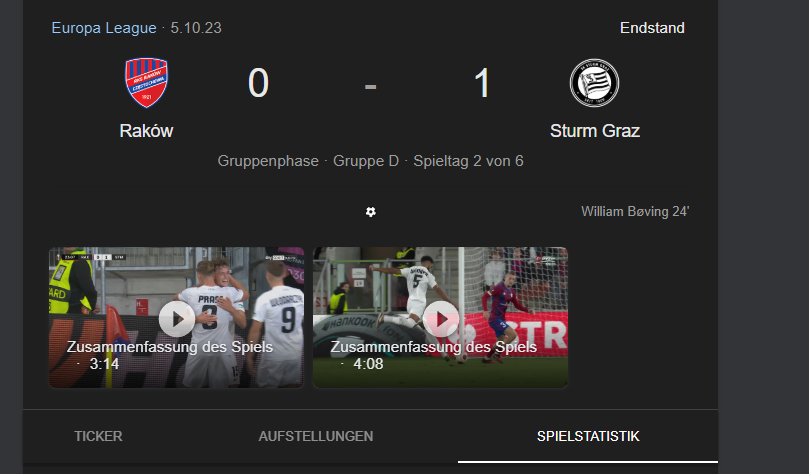The image size is (809, 474).
Task: Switch to the Aufstellungen tab
Action: click(316, 436)
